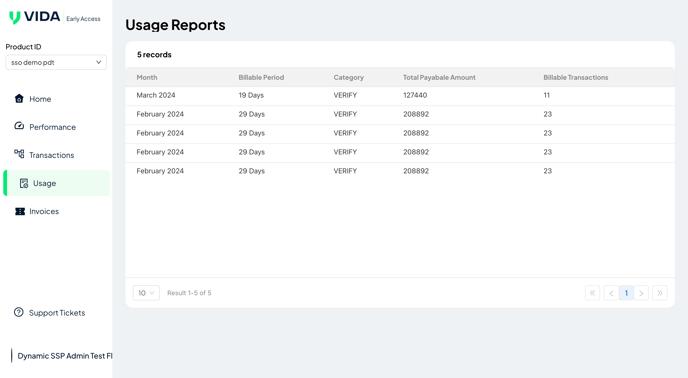Image resolution: width=688 pixels, height=378 pixels.
Task: Click the Early Access label
Action: click(x=83, y=18)
